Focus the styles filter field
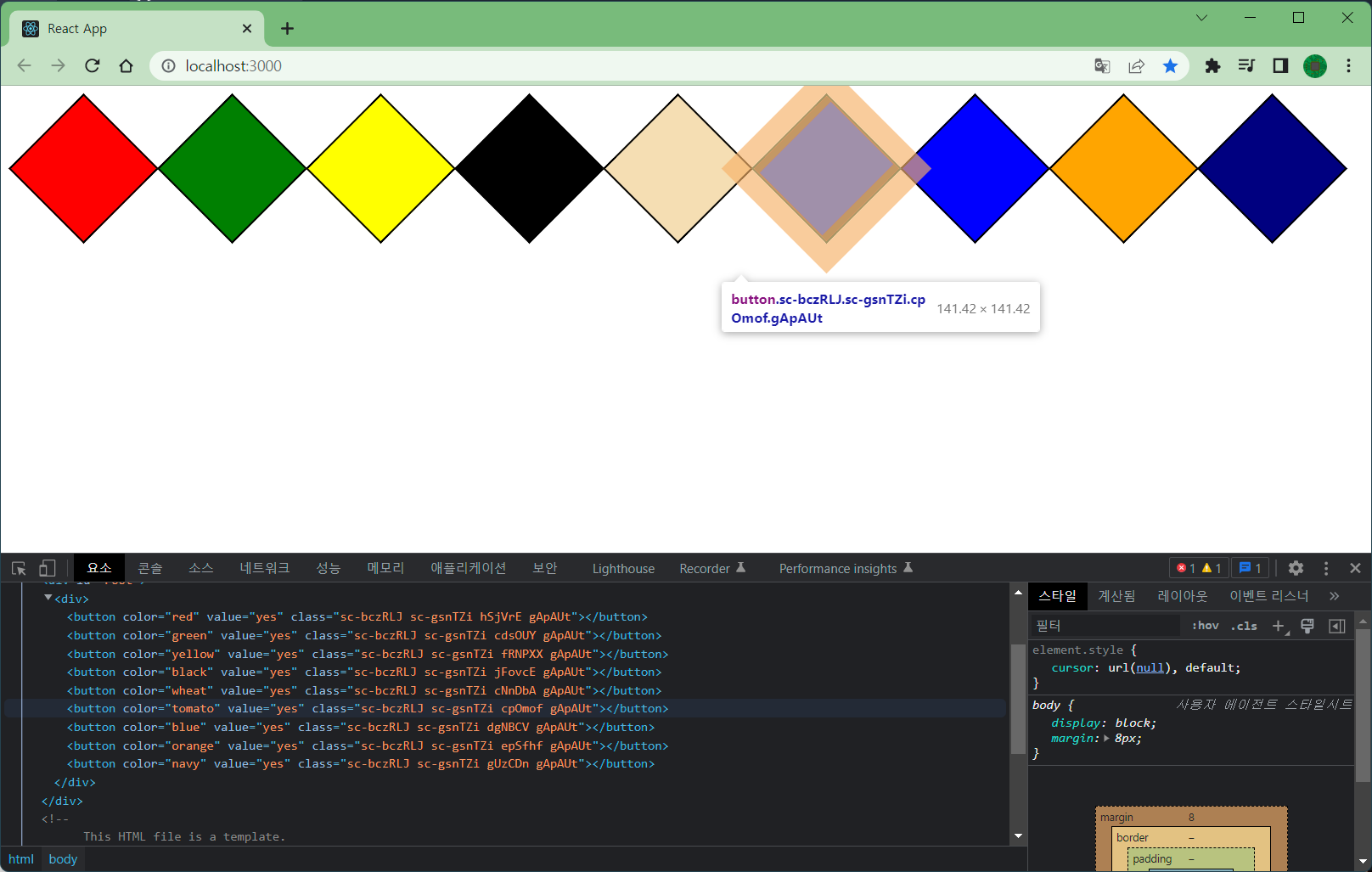Screen dimensions: 1372x872 coord(1104,626)
